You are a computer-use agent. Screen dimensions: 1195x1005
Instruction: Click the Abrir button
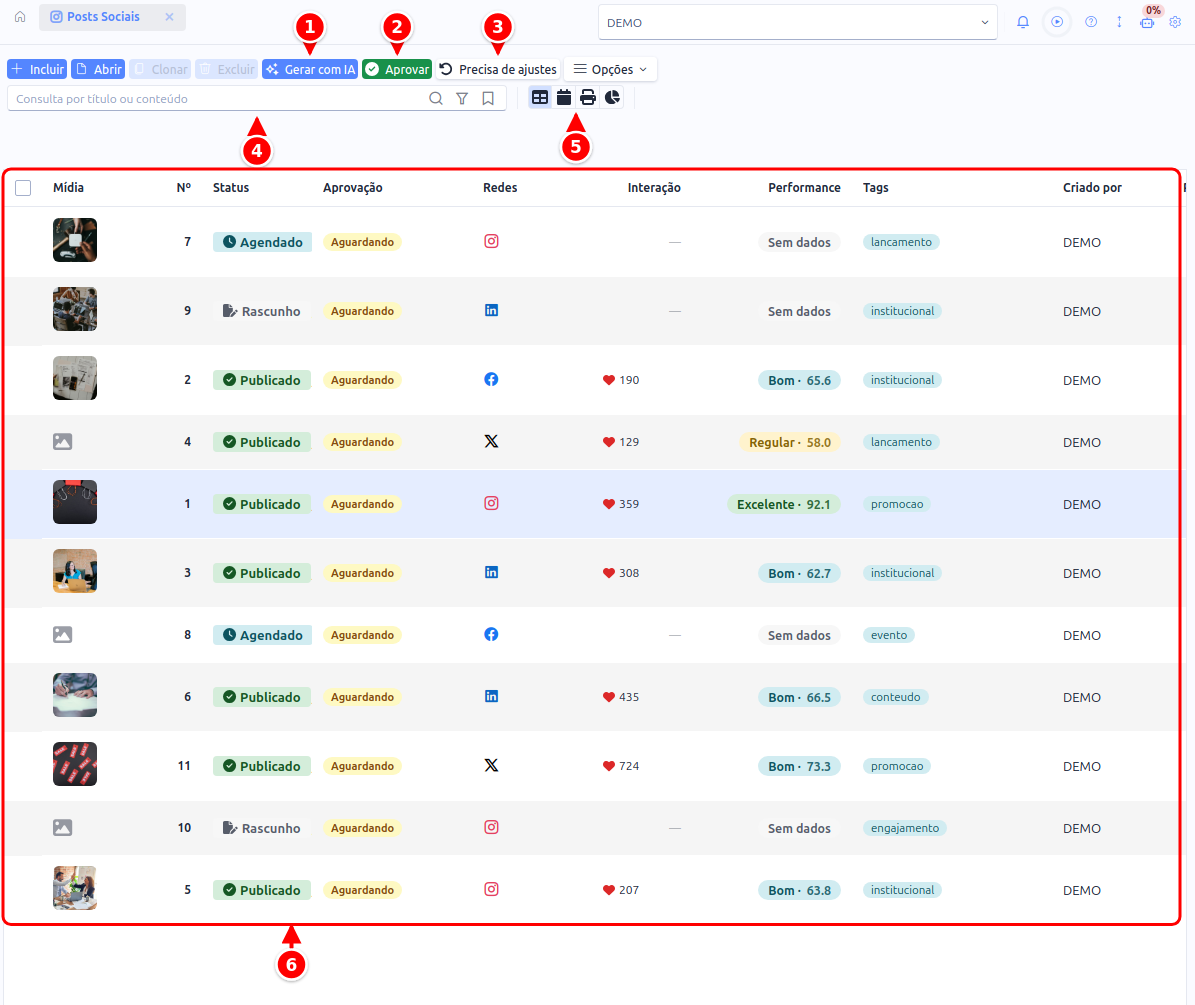pyautogui.click(x=98, y=69)
